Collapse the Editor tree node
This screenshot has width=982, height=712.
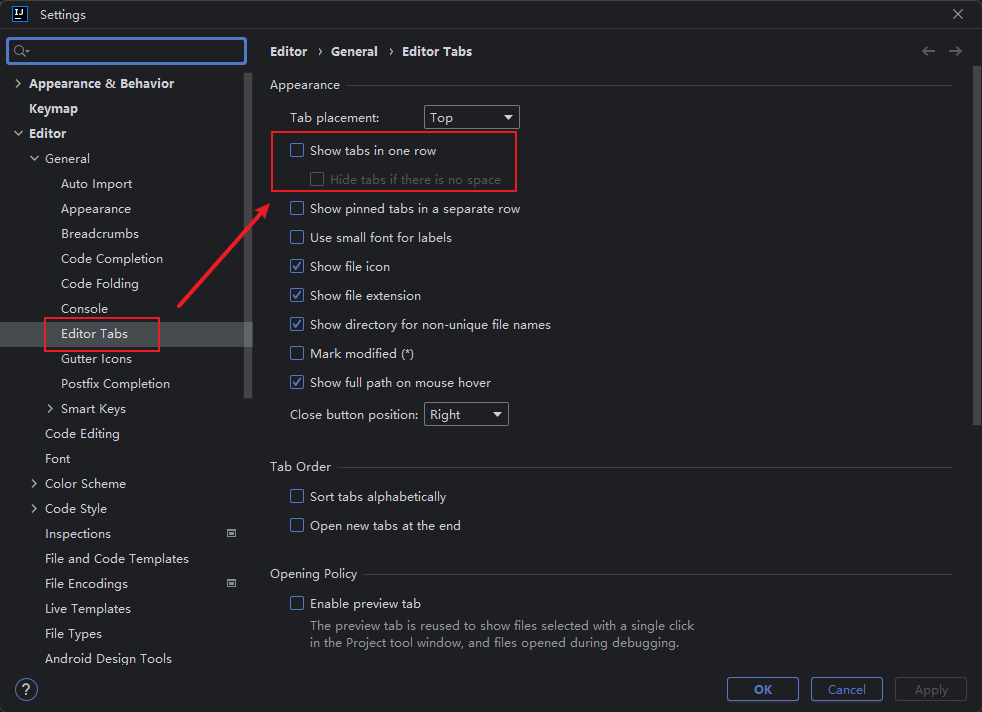pyautogui.click(x=18, y=133)
